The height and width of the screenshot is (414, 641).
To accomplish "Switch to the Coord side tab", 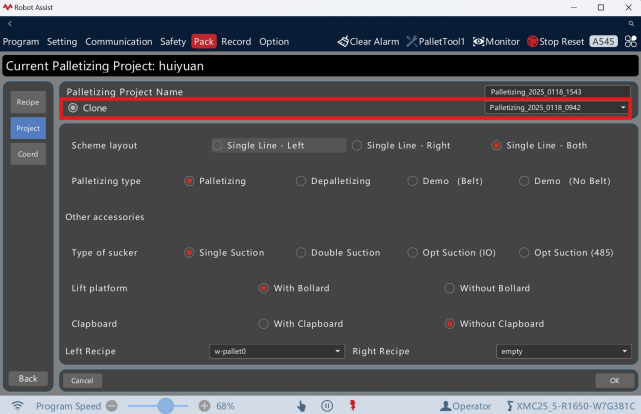I will point(28,154).
